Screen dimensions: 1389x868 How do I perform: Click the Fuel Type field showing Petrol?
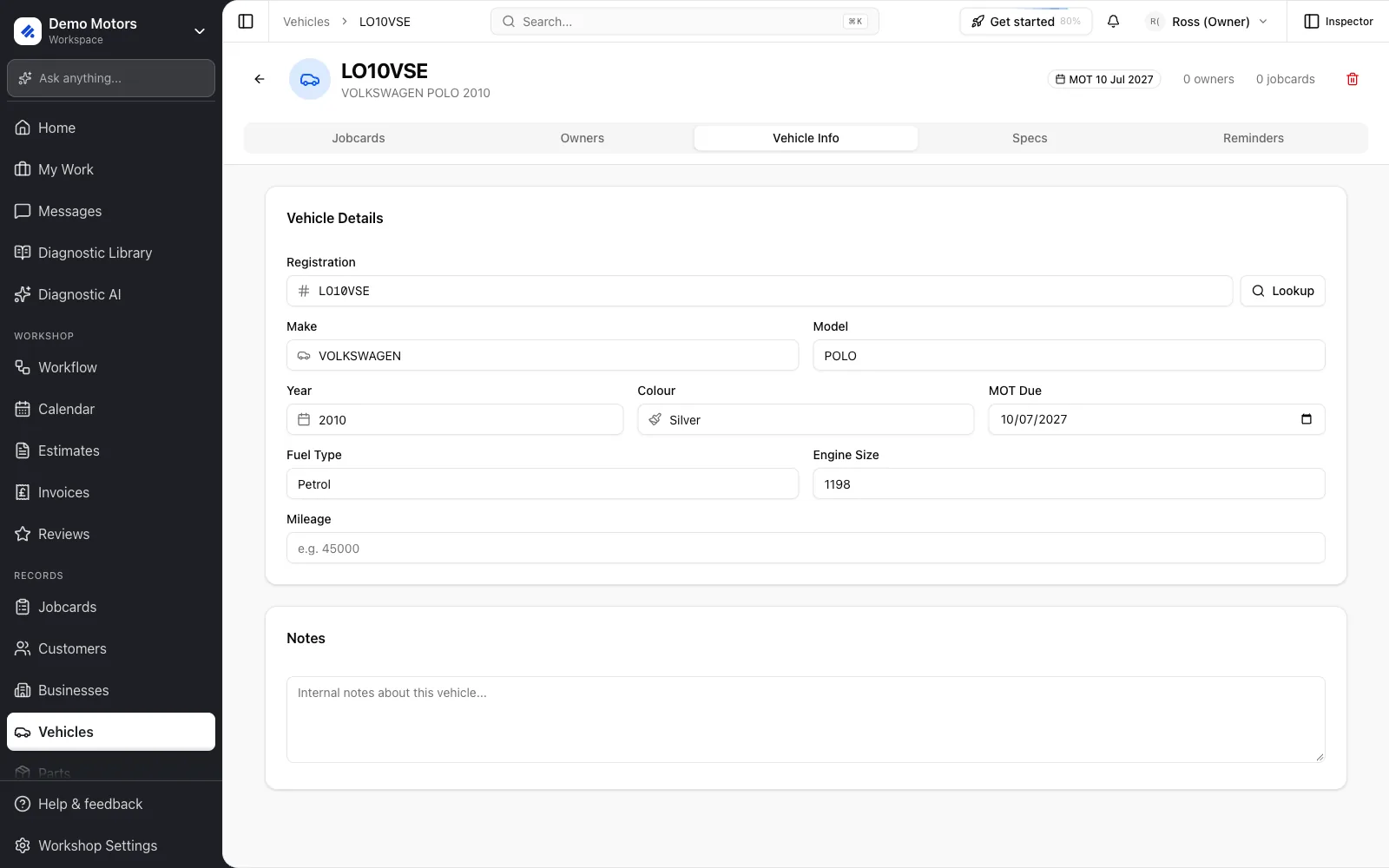(543, 483)
